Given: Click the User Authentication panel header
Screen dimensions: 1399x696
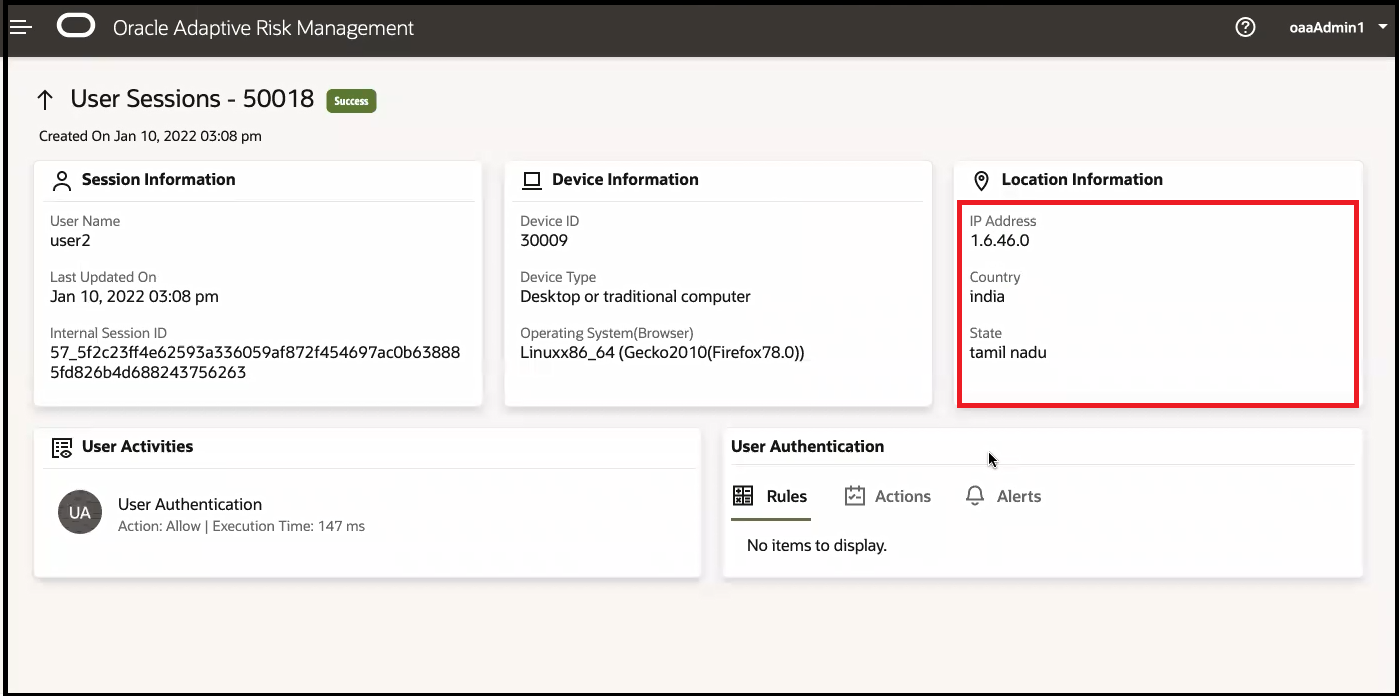Looking at the screenshot, I should coord(807,447).
